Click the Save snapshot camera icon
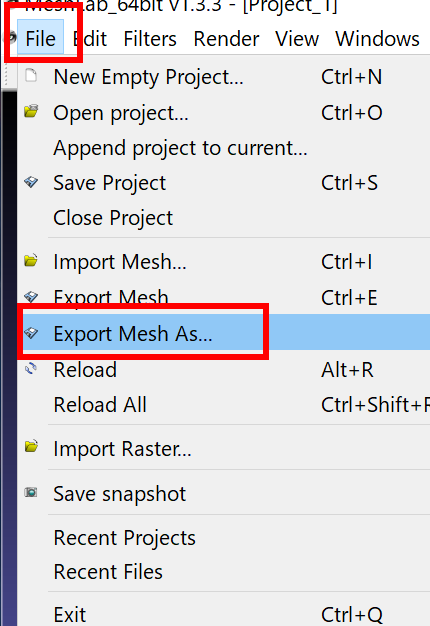Image resolution: width=430 pixels, height=626 pixels. coord(31,492)
